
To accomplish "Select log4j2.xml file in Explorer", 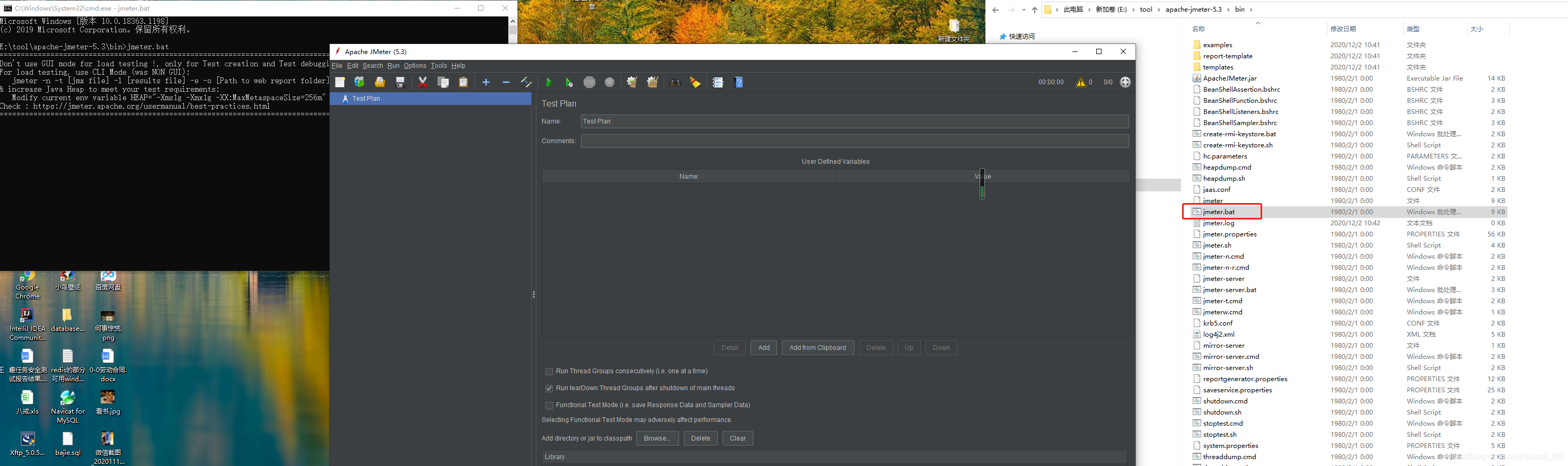I will [x=1219, y=335].
